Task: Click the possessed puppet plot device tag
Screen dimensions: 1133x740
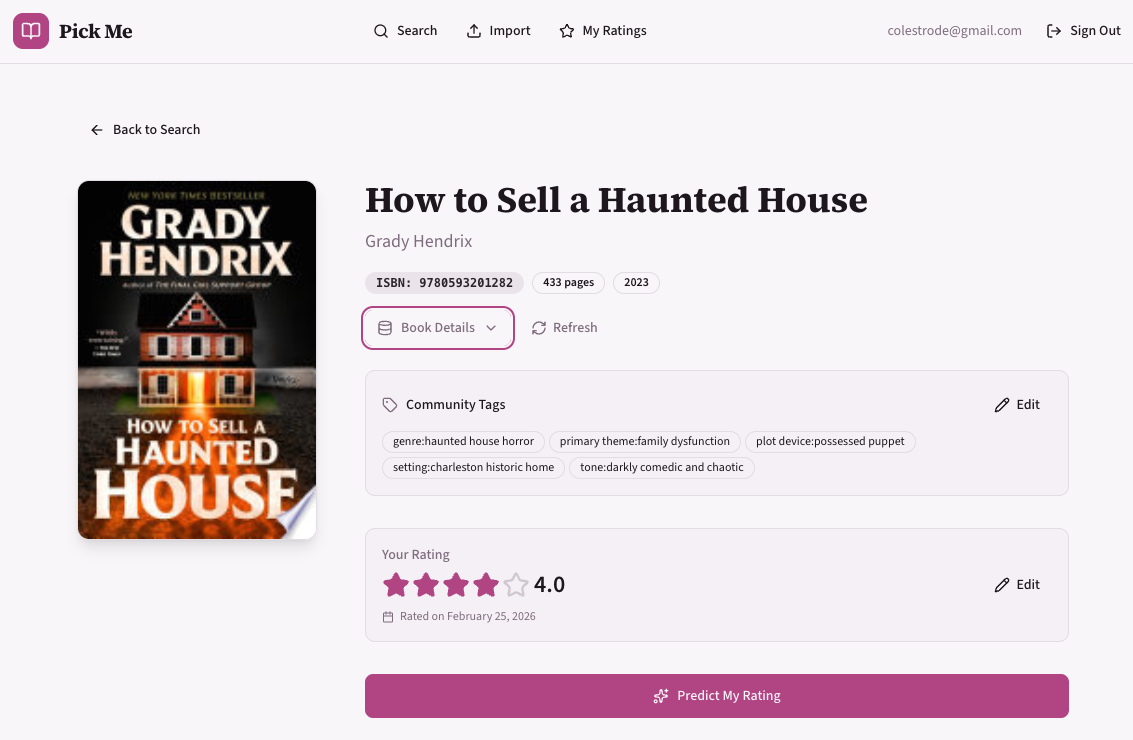Action: [830, 441]
